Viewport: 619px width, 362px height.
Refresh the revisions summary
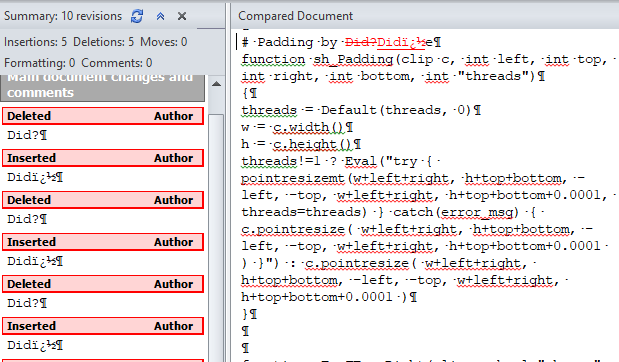tap(137, 16)
